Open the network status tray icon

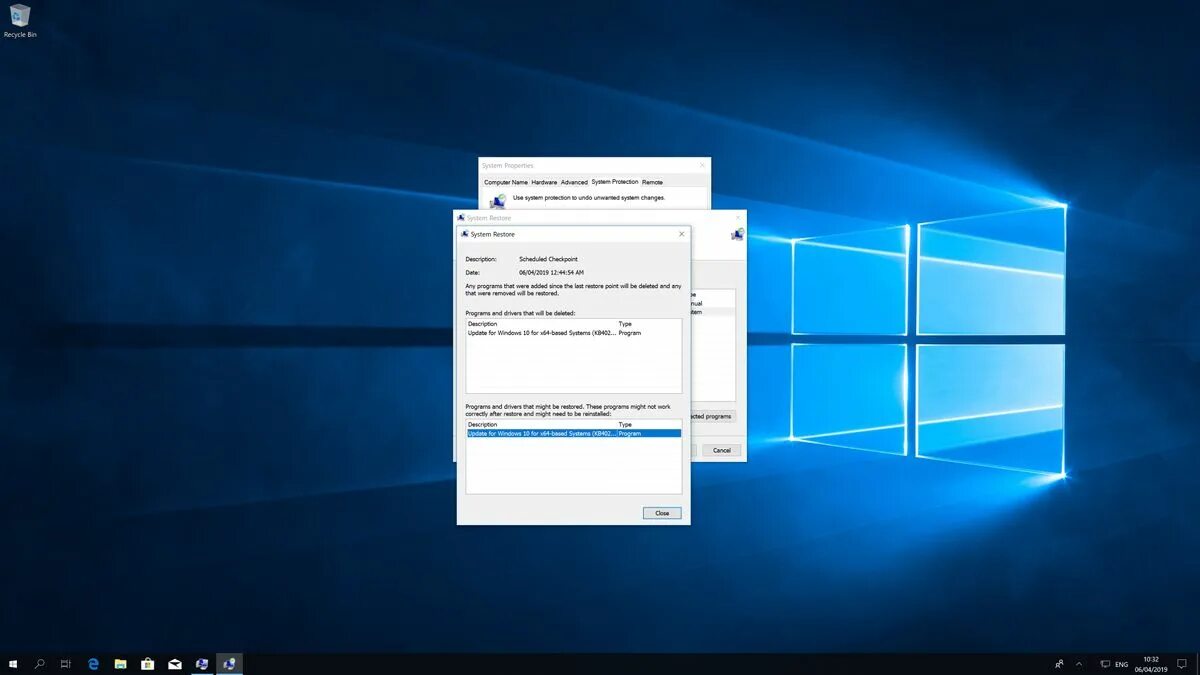1105,664
